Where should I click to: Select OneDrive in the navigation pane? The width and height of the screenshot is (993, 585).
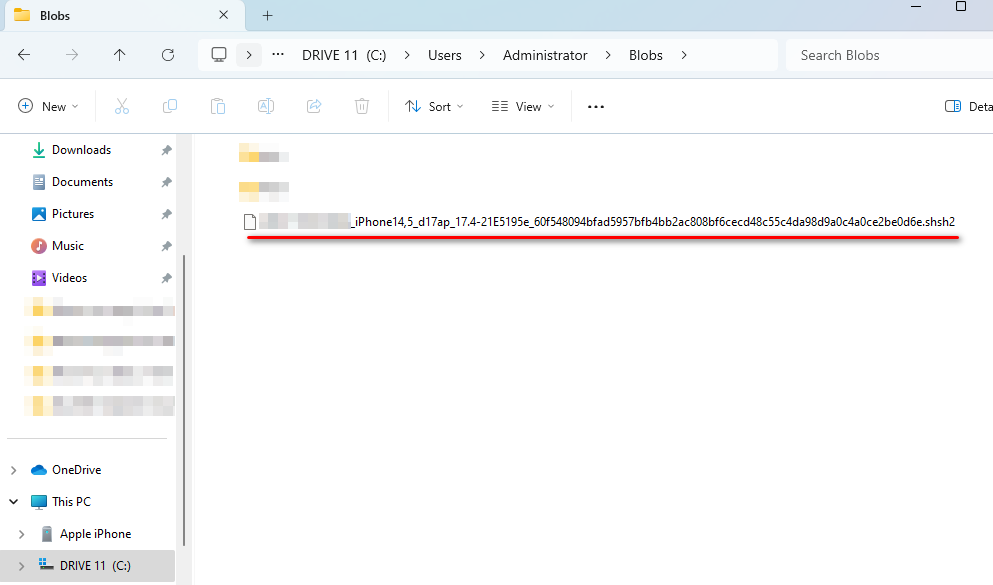click(x=76, y=470)
